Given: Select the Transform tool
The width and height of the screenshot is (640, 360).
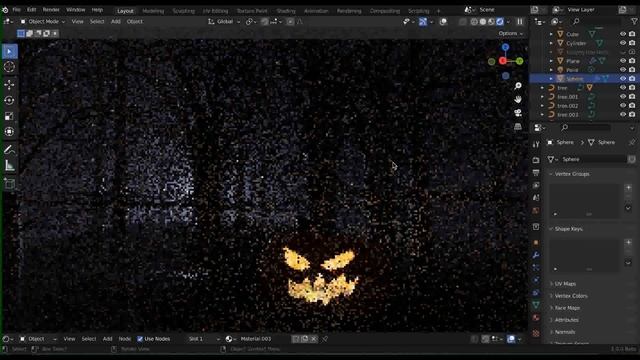Looking at the screenshot, I should [x=9, y=132].
